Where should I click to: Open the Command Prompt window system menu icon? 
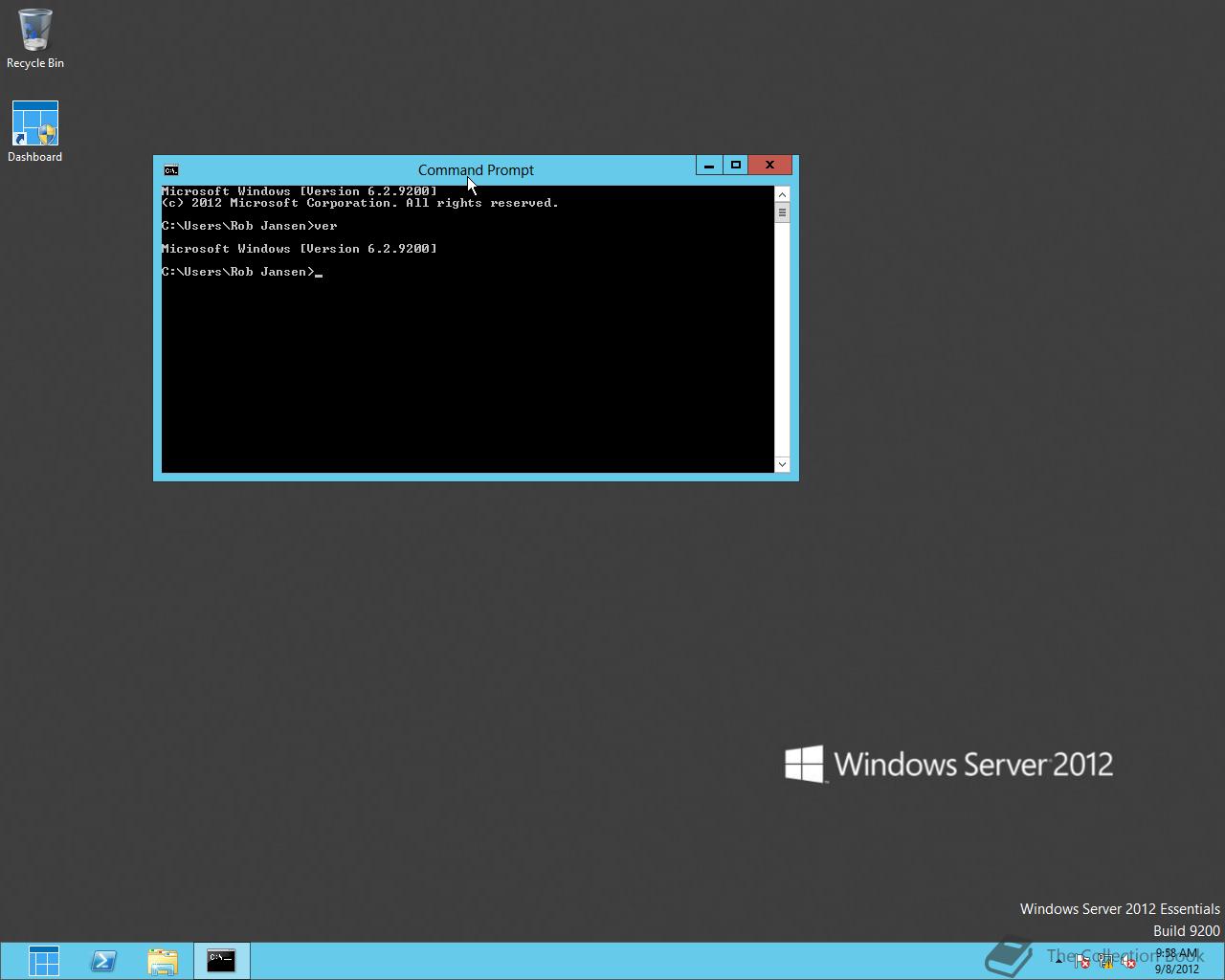pos(170,170)
